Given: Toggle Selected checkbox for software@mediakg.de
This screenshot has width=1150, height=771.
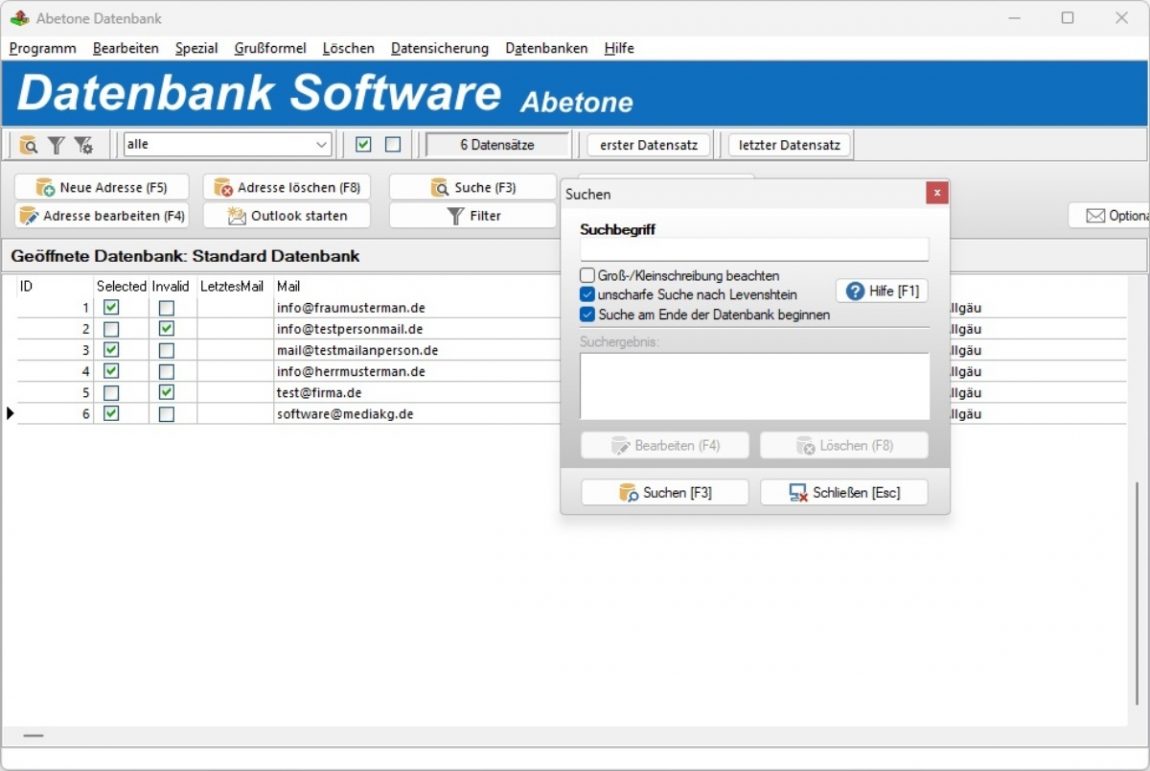Looking at the screenshot, I should click(111, 414).
